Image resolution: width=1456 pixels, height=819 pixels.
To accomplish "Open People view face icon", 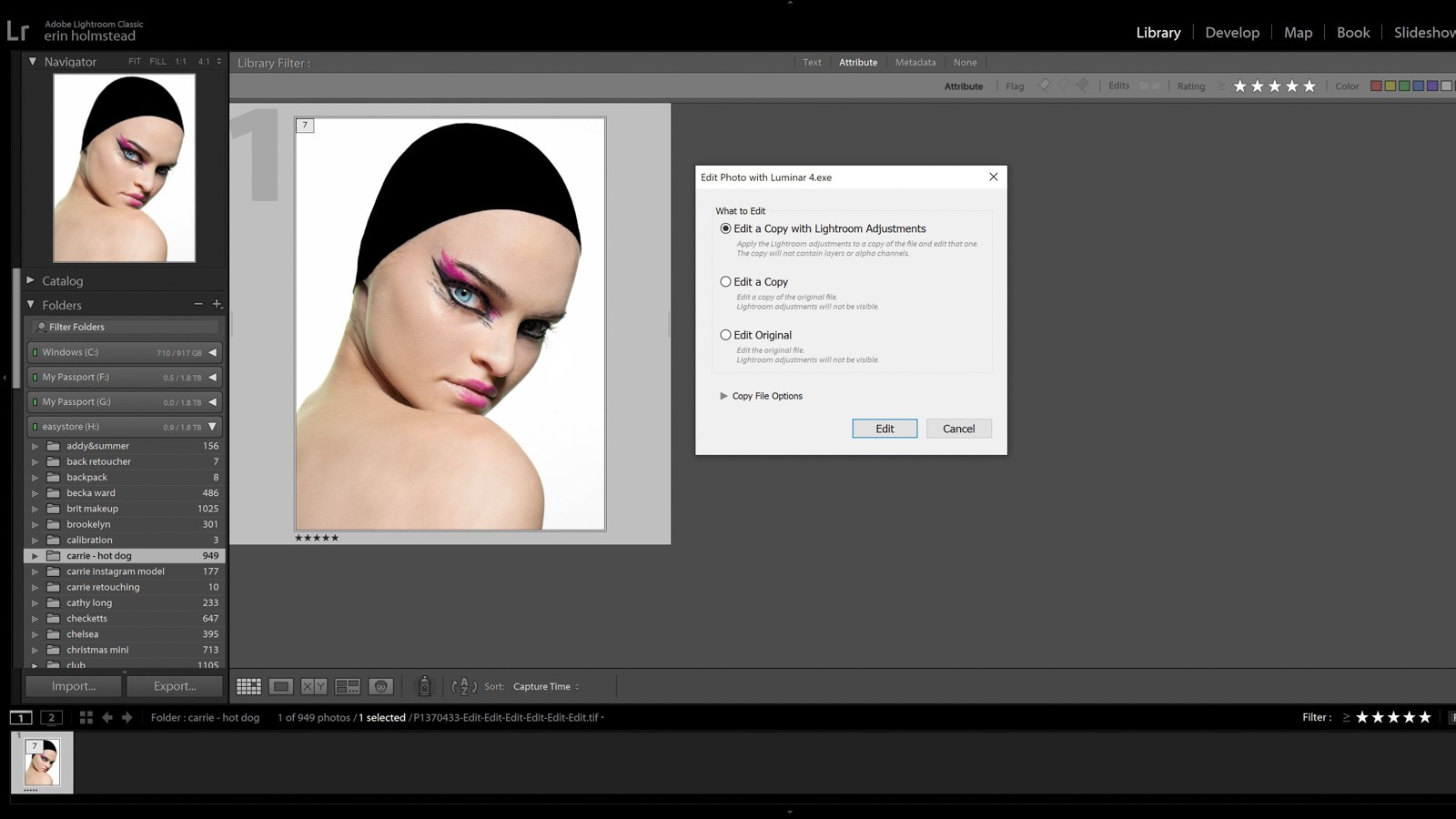I will [381, 686].
